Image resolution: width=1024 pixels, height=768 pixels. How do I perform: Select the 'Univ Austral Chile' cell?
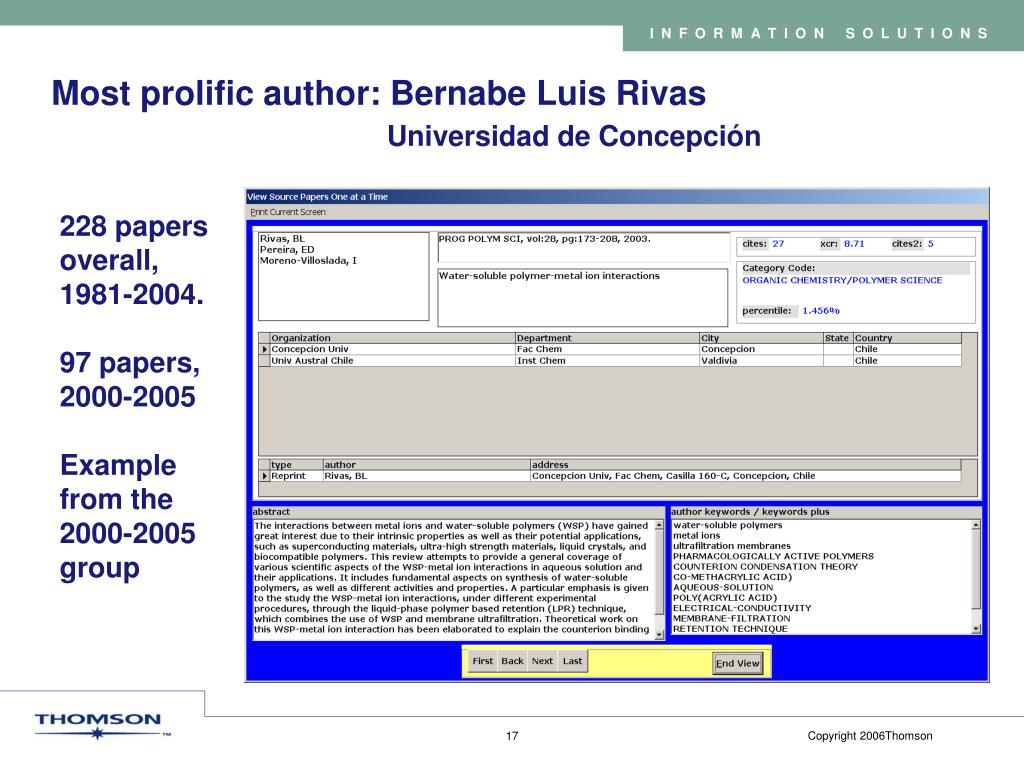pyautogui.click(x=392, y=360)
